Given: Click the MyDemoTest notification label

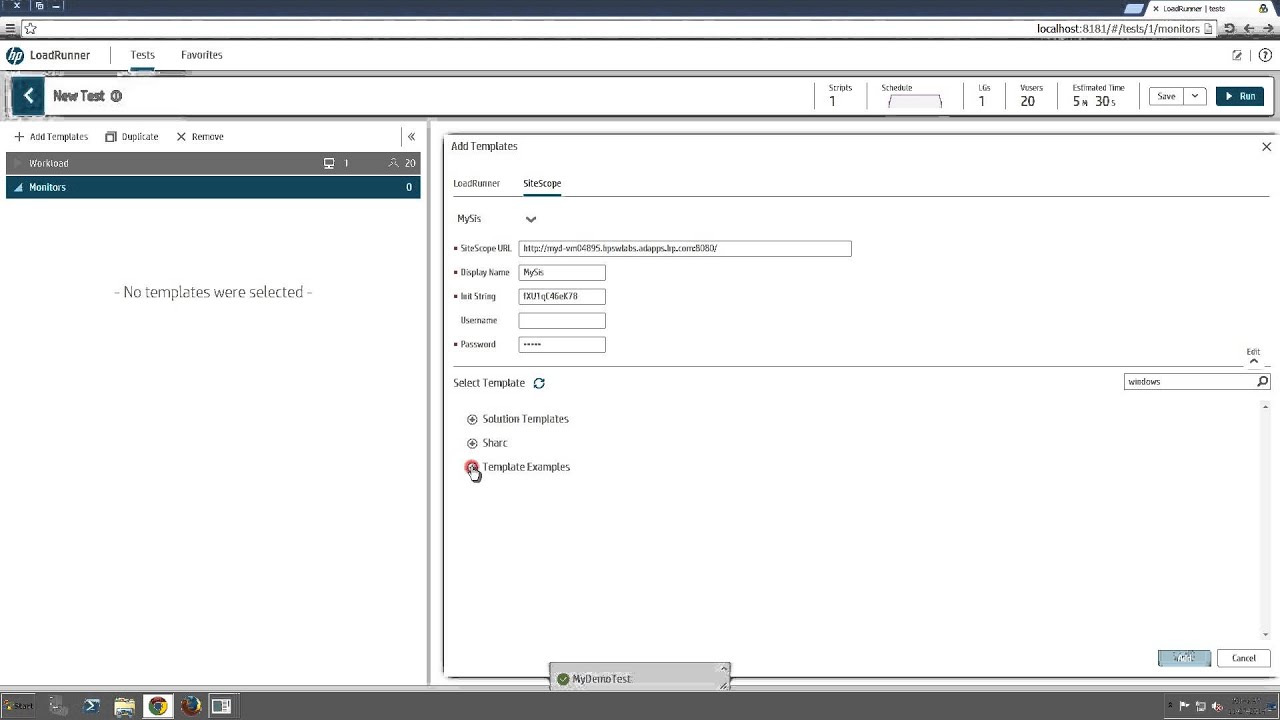Looking at the screenshot, I should pos(601,680).
